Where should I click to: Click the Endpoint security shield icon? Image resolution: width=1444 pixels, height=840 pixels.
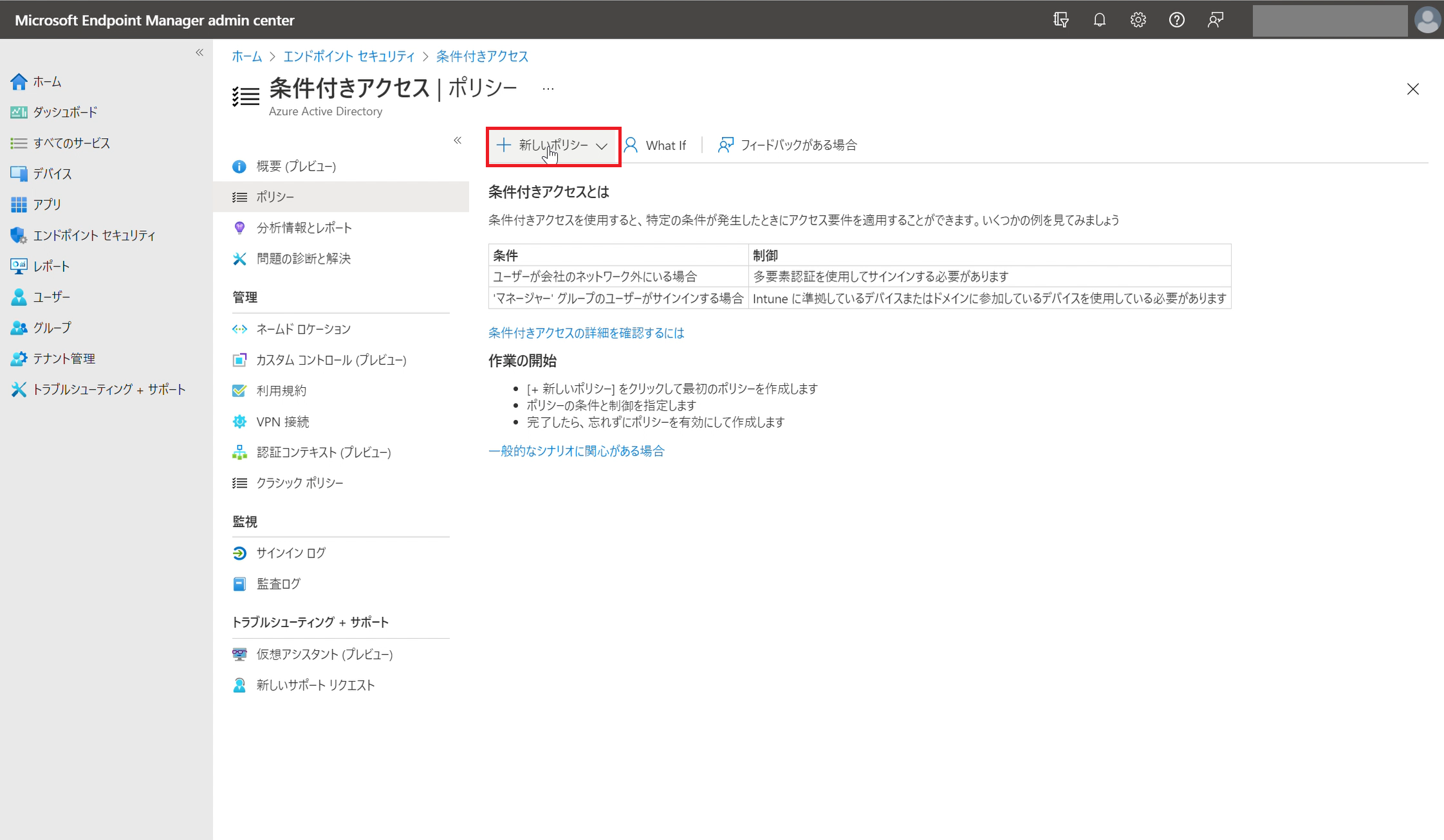[x=19, y=235]
